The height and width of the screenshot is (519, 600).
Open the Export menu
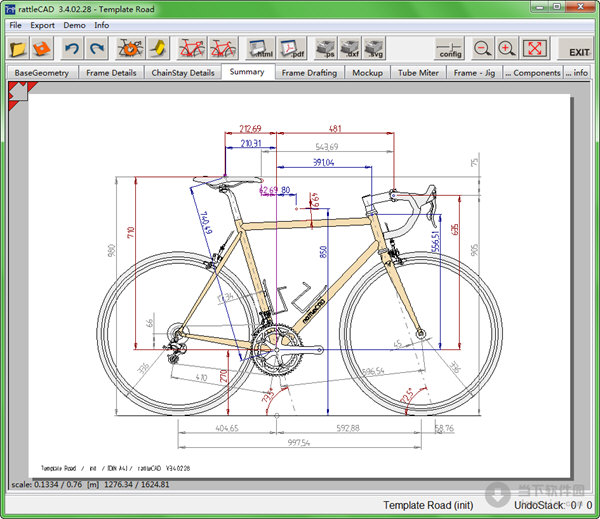click(42, 25)
